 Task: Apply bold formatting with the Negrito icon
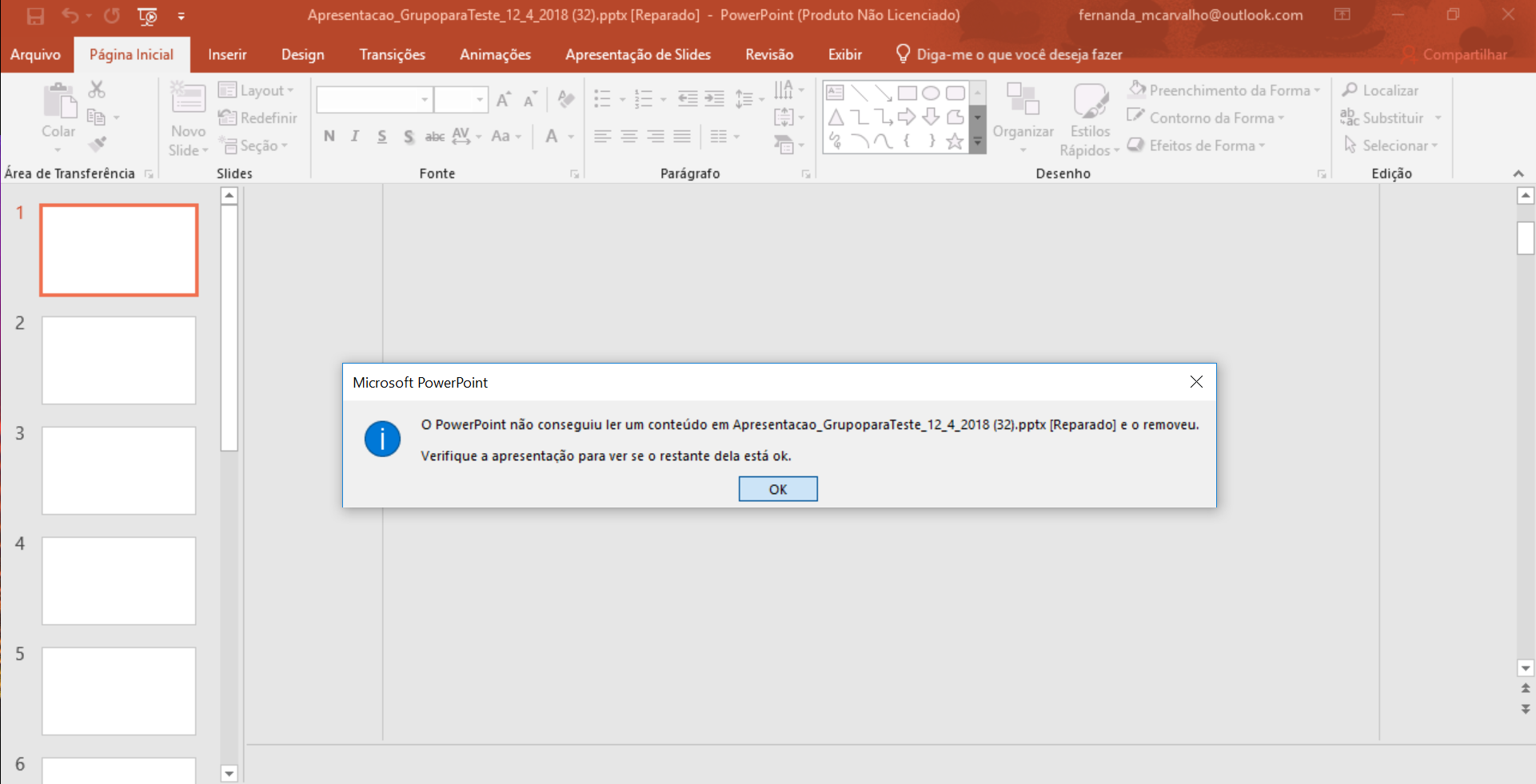[x=329, y=136]
